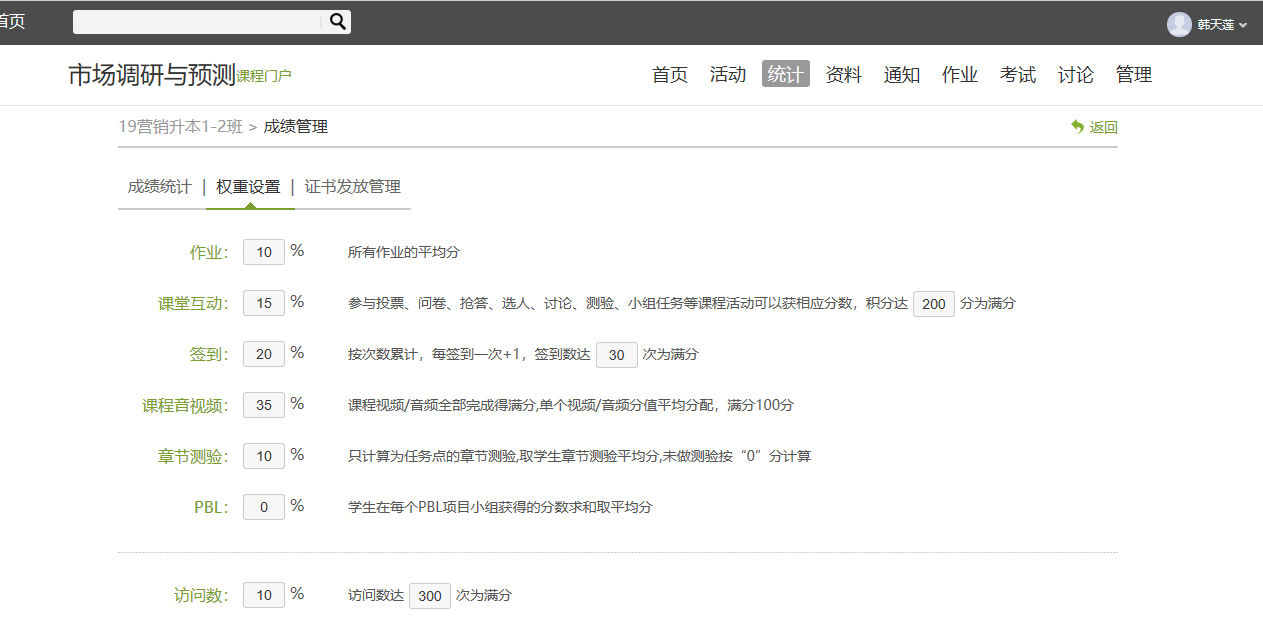The width and height of the screenshot is (1263, 627).
Task: Go to the 活动 navigation item
Action: [x=728, y=75]
